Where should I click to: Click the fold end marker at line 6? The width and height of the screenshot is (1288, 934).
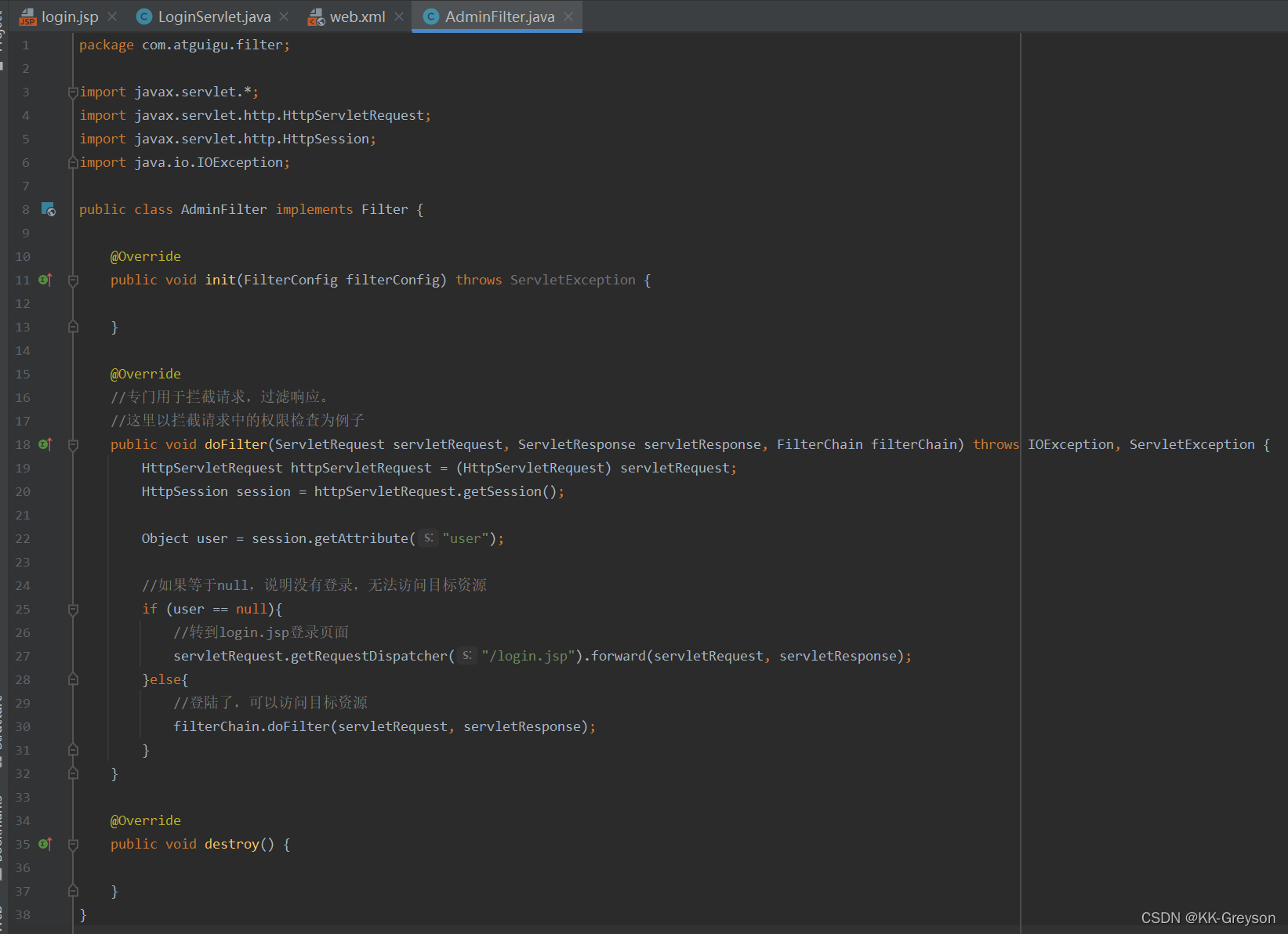tap(73, 162)
